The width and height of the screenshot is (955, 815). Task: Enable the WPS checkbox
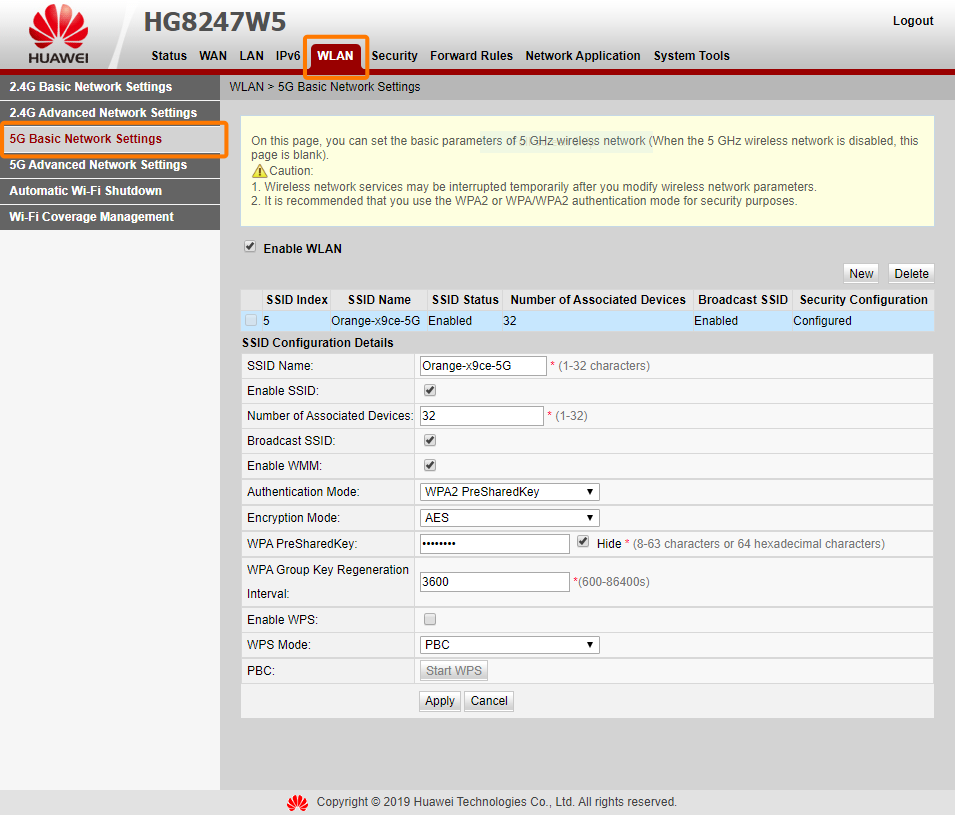pos(430,619)
